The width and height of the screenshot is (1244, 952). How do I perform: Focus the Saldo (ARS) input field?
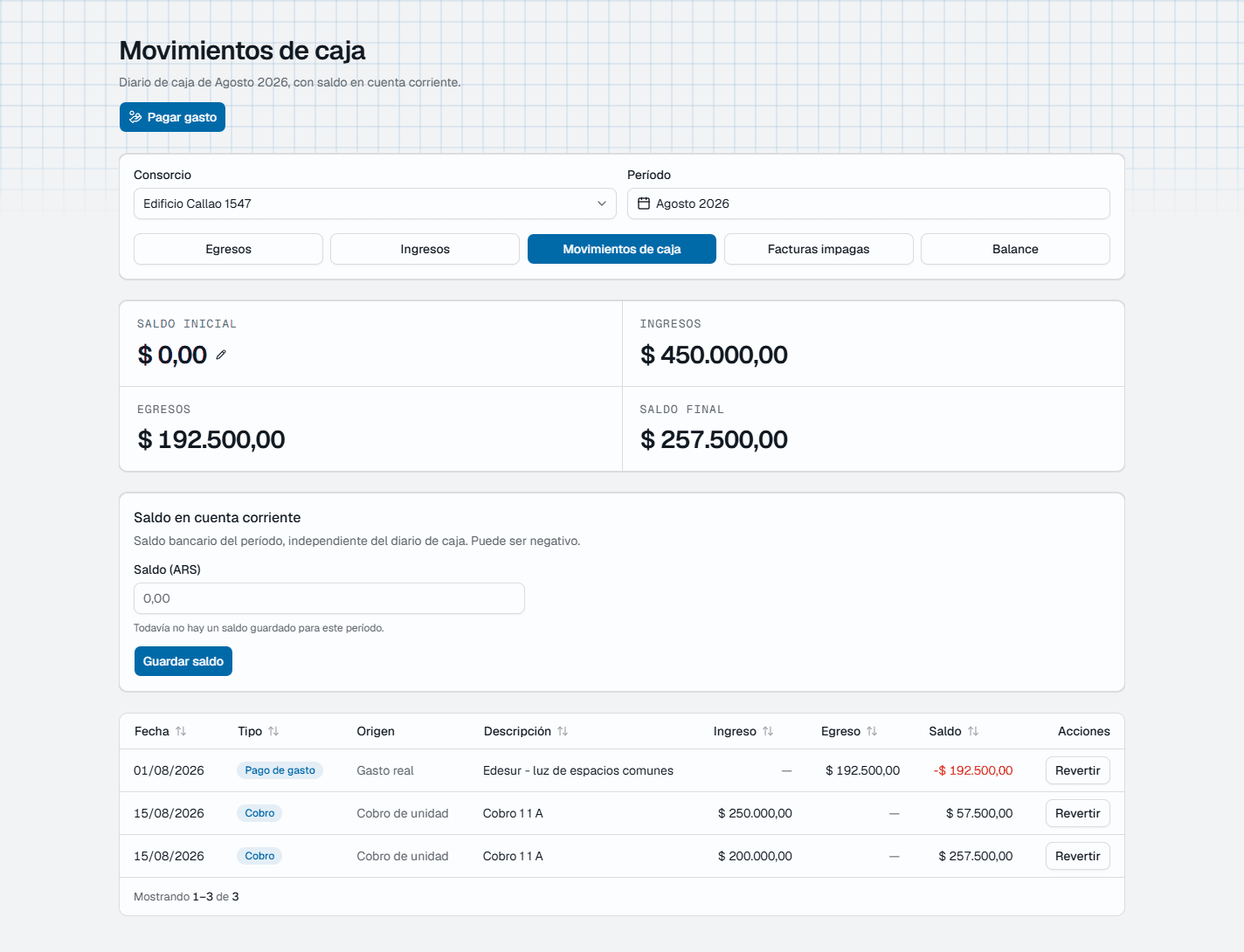329,598
